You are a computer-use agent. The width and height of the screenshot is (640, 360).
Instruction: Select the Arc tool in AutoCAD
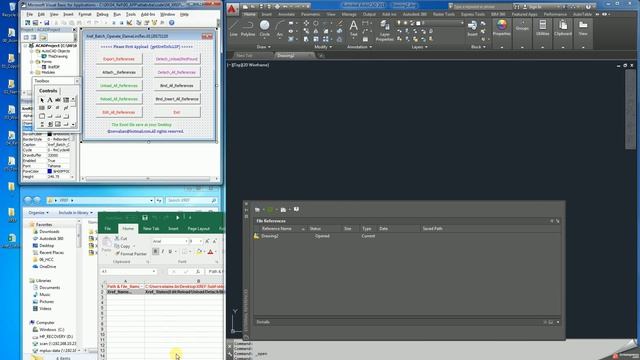pyautogui.click(x=280, y=28)
